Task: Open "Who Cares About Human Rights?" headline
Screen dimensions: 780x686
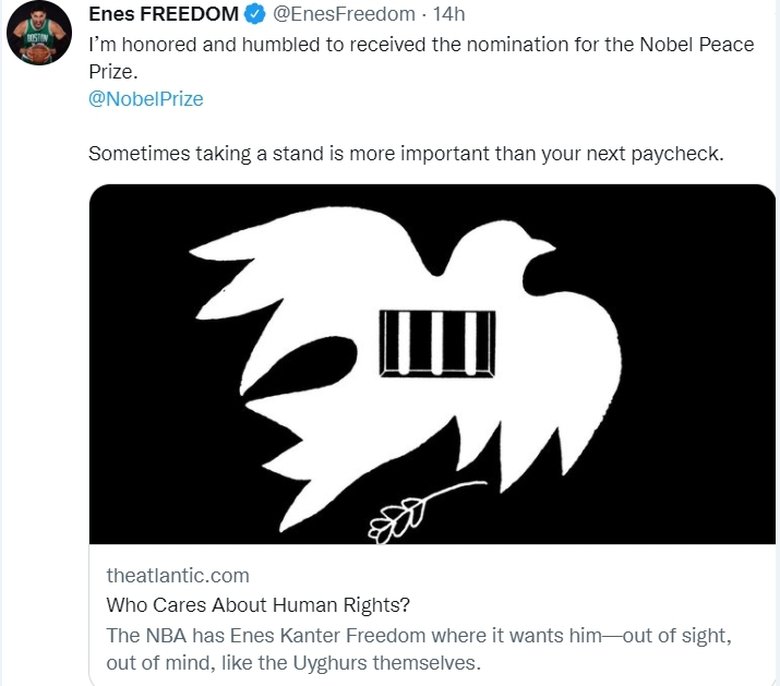Action: pos(257,605)
